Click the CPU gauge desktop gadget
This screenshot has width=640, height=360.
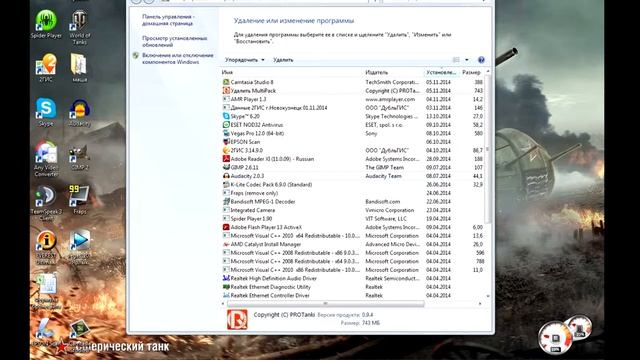point(555,338)
